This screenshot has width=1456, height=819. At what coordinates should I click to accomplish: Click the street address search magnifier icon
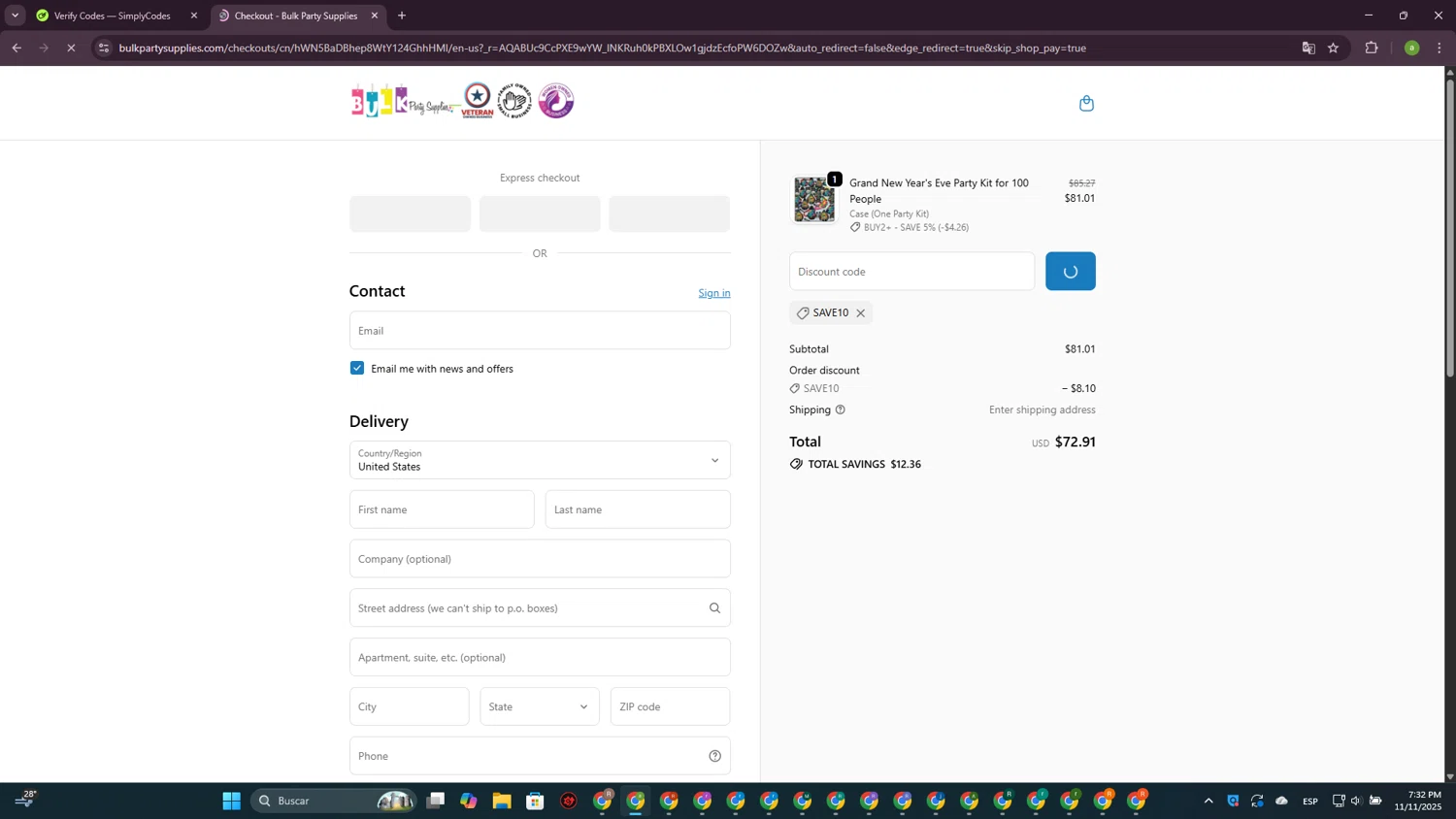714,608
